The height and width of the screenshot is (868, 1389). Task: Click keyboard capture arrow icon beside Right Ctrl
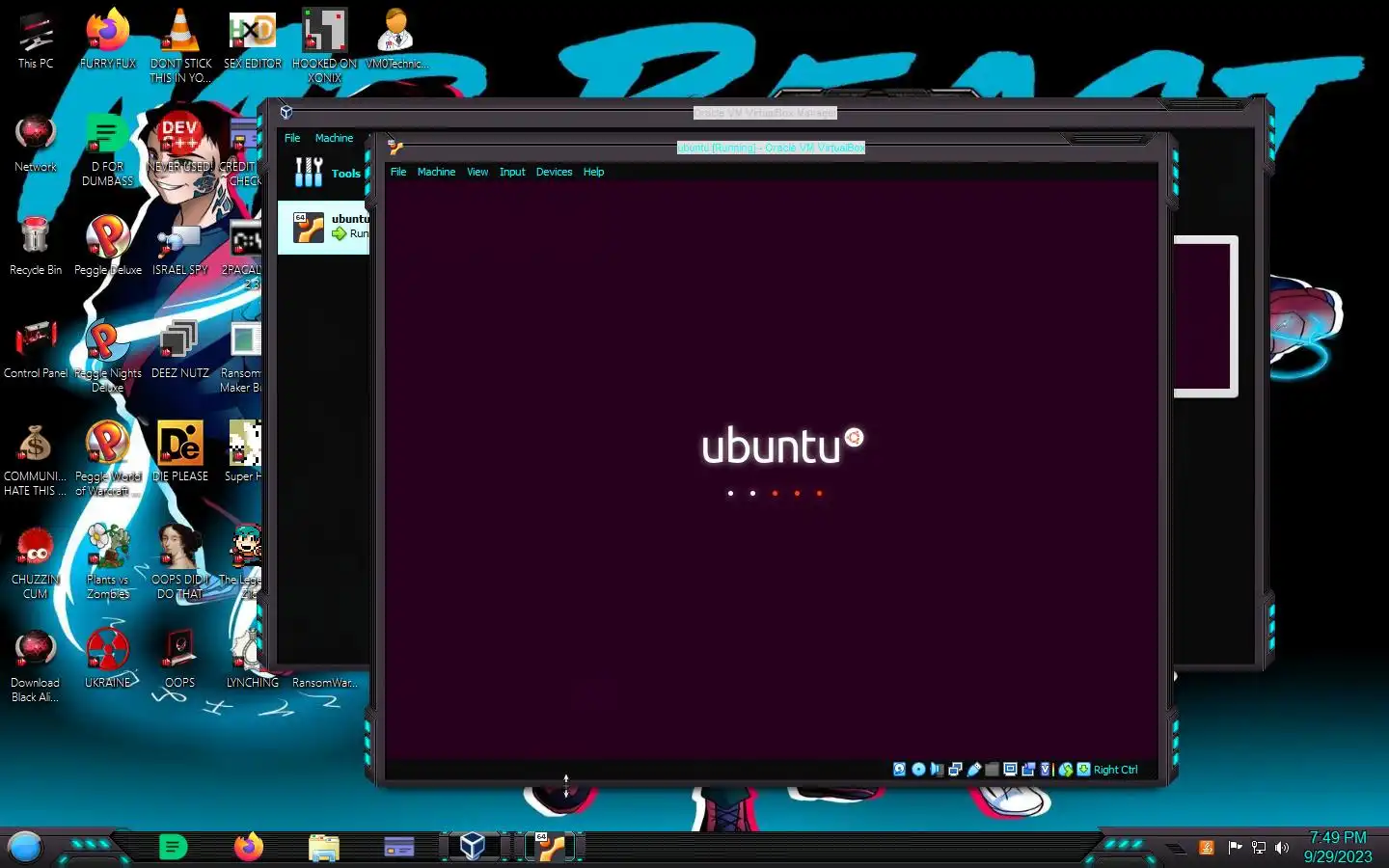pyautogui.click(x=1084, y=770)
